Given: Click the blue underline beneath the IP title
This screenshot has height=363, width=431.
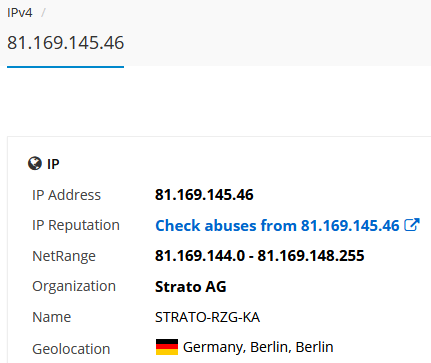Looking at the screenshot, I should pos(66,67).
